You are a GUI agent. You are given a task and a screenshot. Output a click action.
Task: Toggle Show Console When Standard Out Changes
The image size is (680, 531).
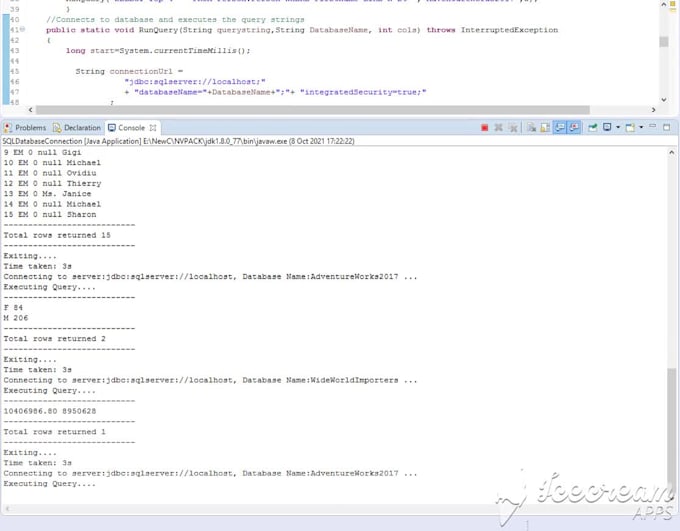[560, 128]
